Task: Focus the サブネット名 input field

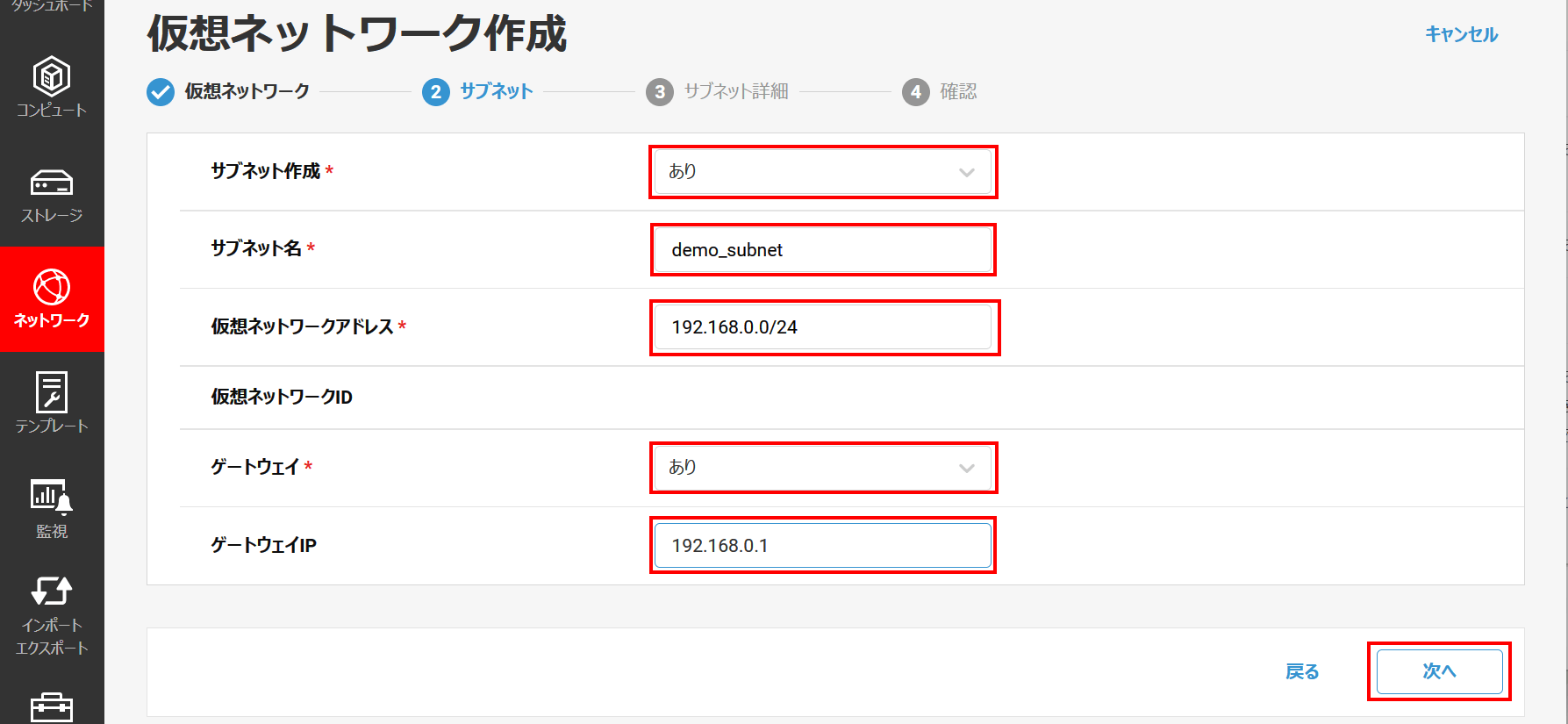Action: click(822, 250)
